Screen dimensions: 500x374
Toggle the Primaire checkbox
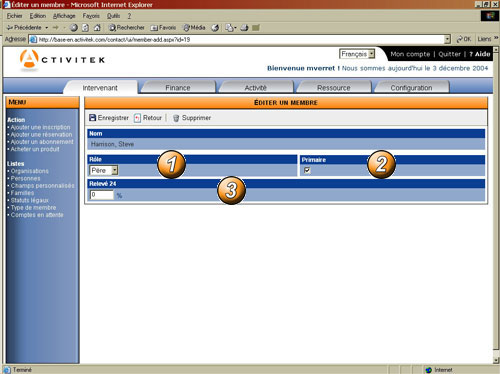click(307, 170)
